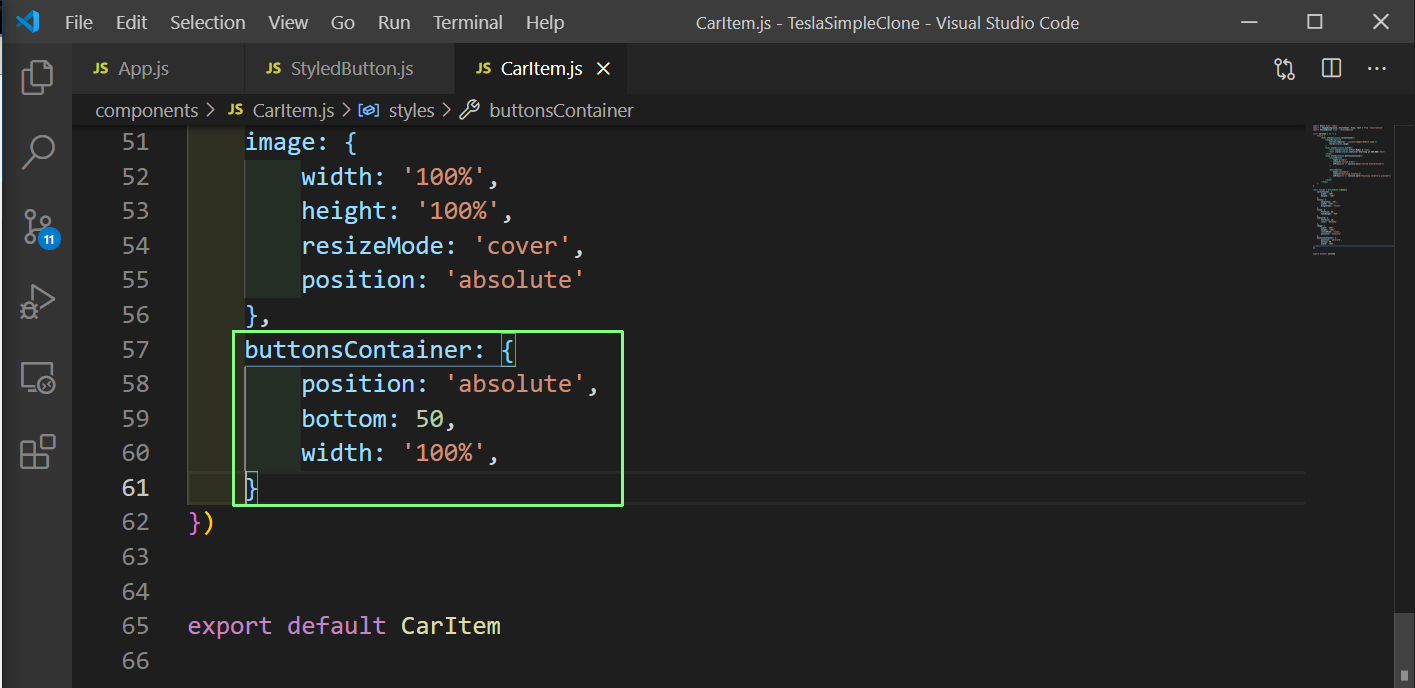
Task: Click the 'bottom: 50,' line
Action: coord(379,418)
